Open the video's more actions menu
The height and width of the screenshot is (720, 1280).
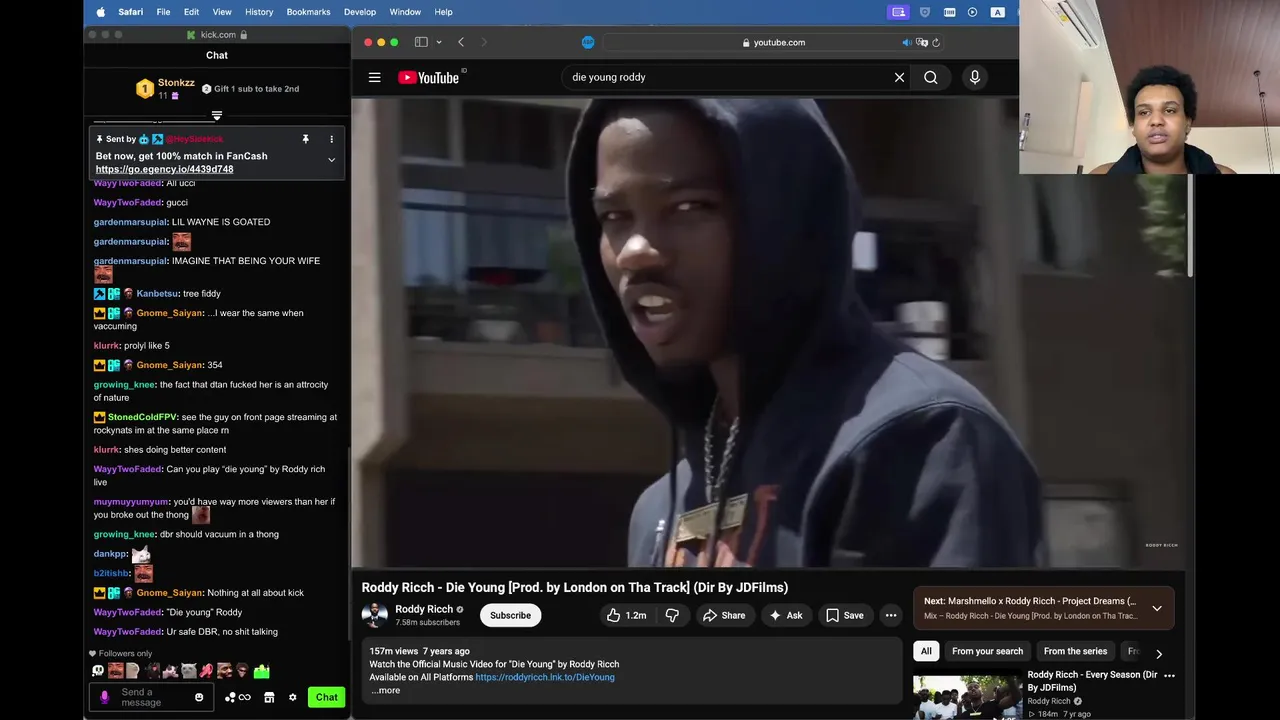891,615
